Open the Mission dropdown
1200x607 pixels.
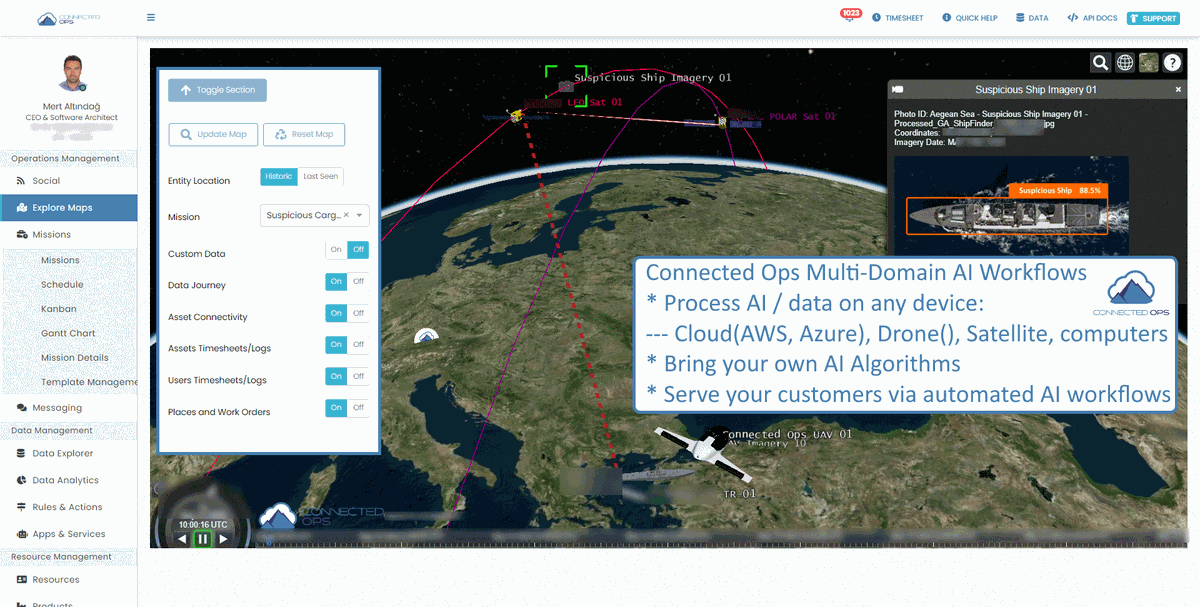point(314,215)
